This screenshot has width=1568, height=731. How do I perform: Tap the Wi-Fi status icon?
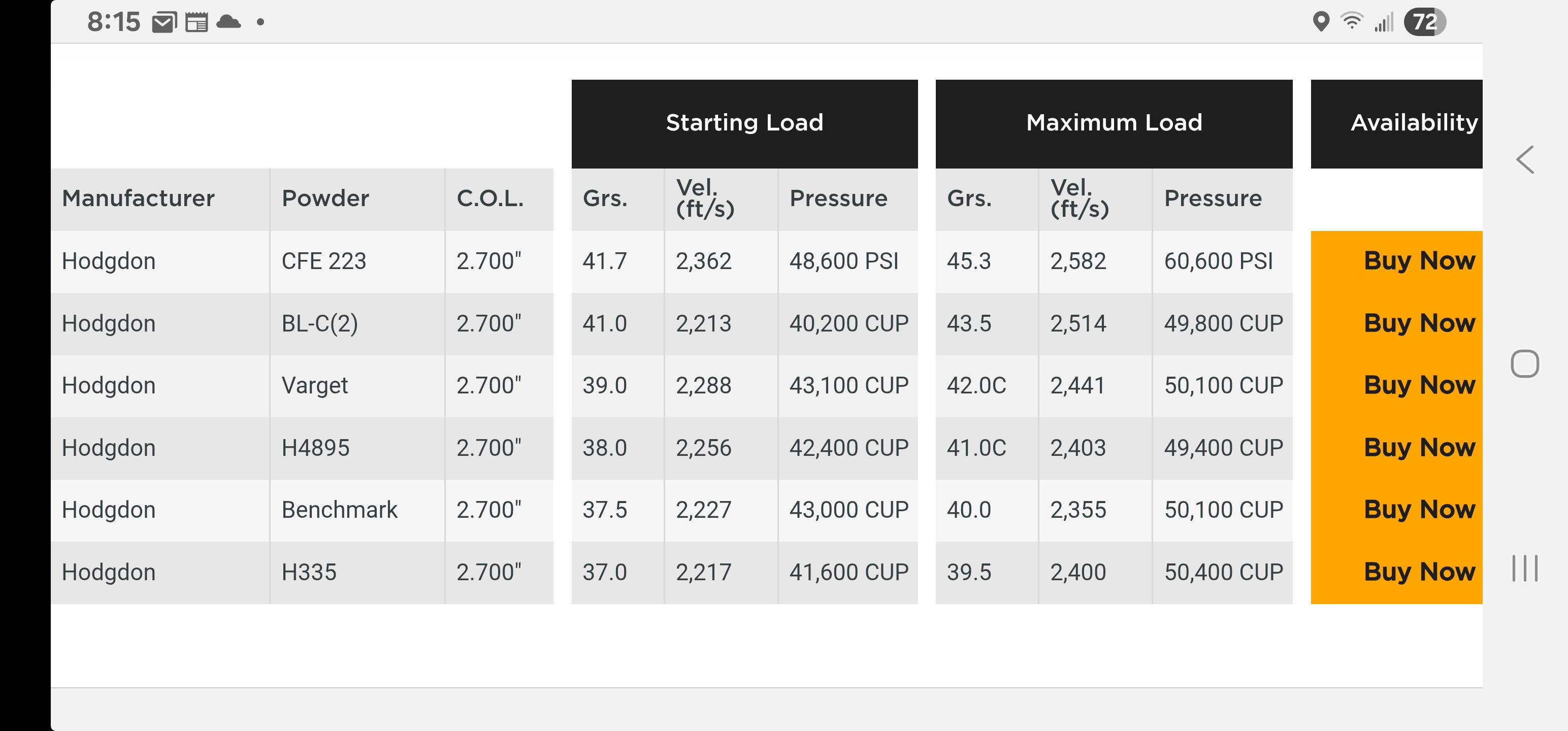[x=1352, y=22]
